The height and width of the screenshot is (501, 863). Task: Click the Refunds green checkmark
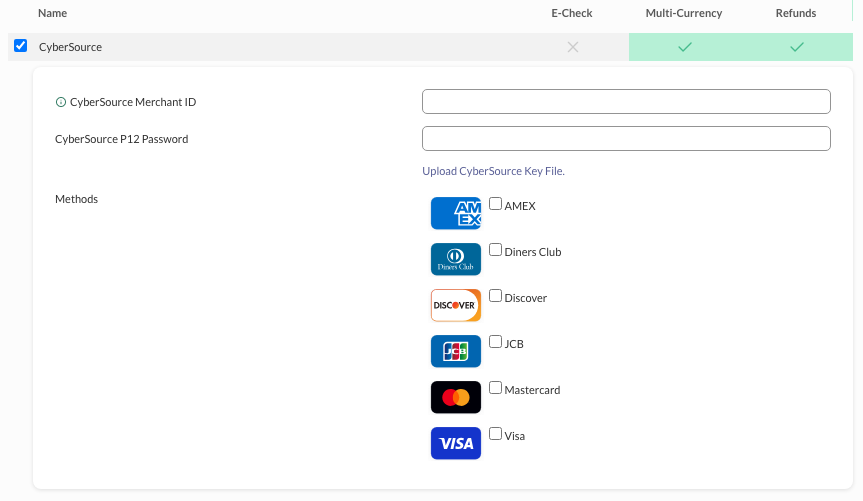click(796, 47)
